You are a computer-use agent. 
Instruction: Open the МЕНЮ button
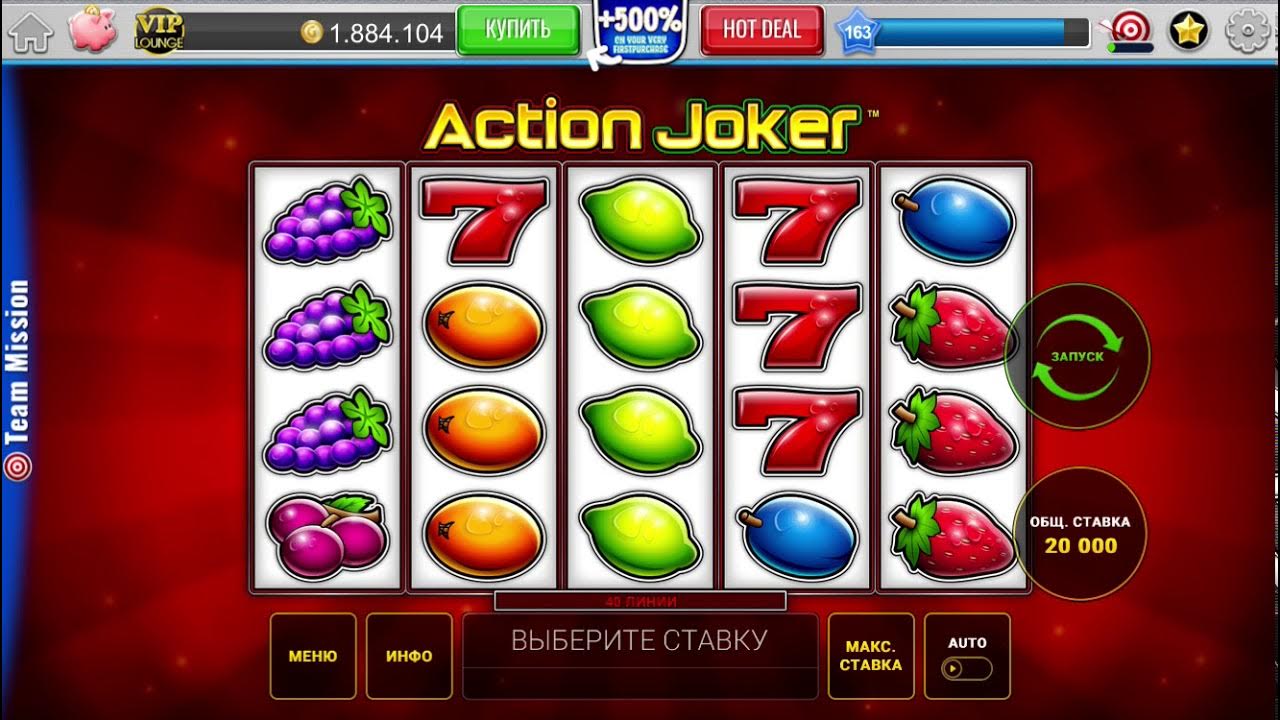click(313, 656)
